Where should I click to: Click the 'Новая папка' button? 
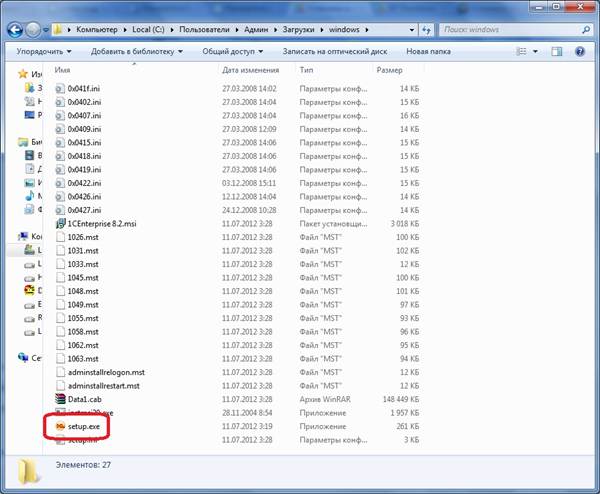click(428, 51)
